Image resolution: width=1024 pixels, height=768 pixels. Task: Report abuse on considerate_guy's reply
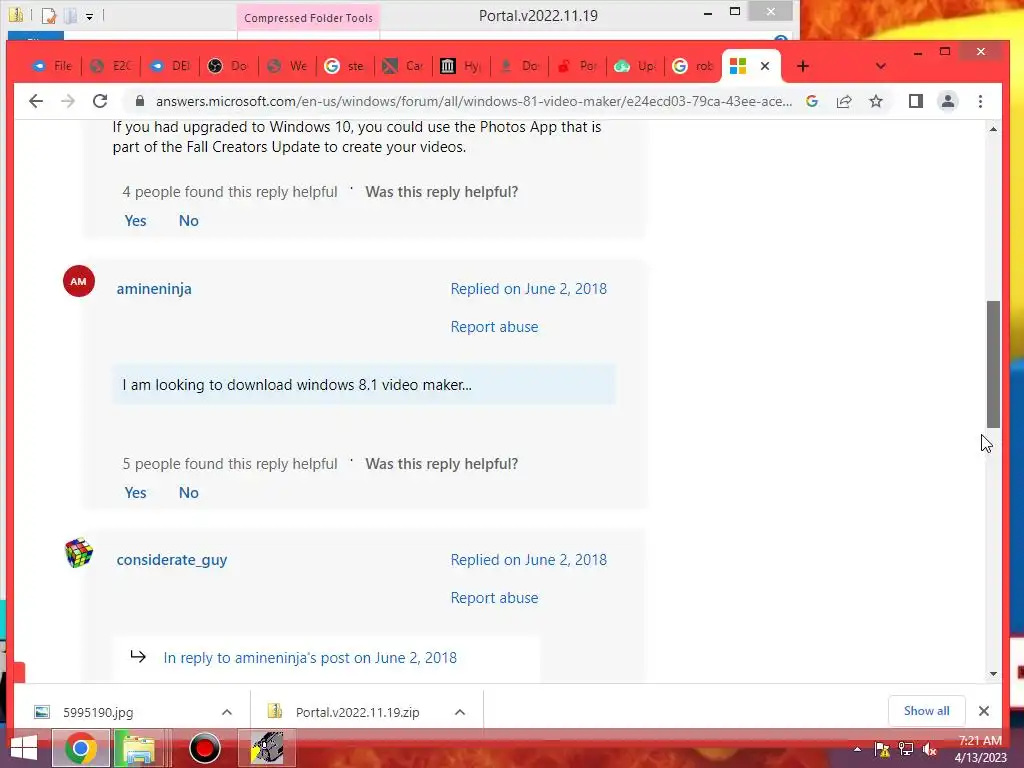pyautogui.click(x=494, y=598)
